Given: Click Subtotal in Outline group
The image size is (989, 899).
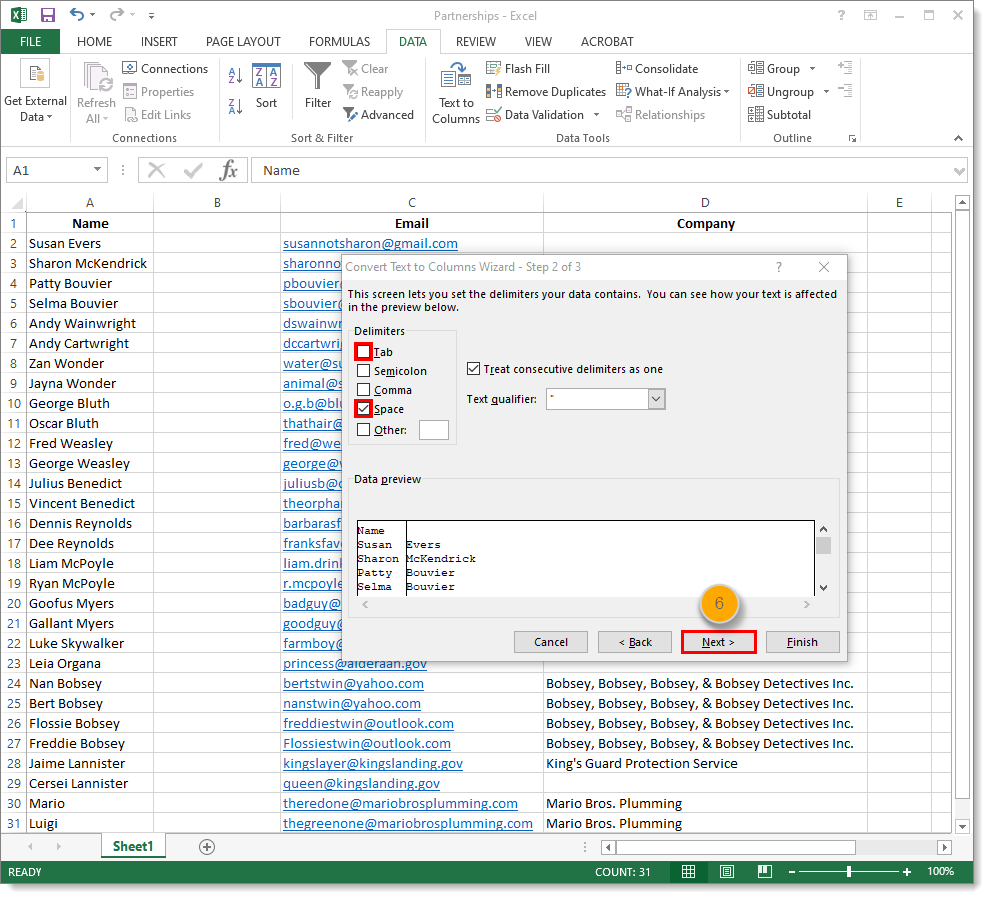Looking at the screenshot, I should 780,115.
